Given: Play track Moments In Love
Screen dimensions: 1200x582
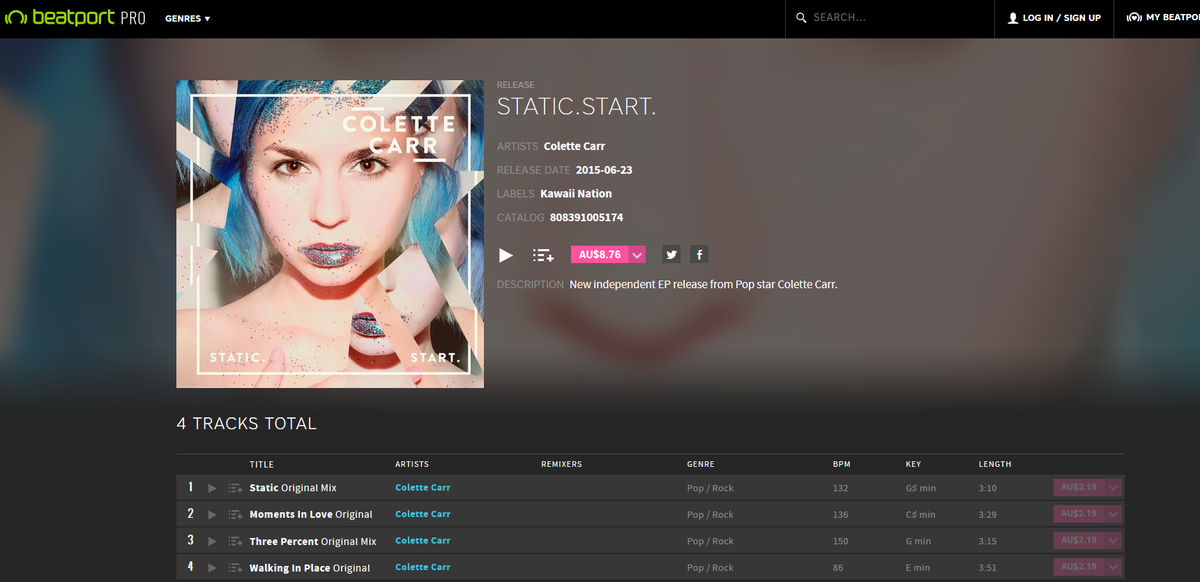Looking at the screenshot, I should tap(212, 514).
